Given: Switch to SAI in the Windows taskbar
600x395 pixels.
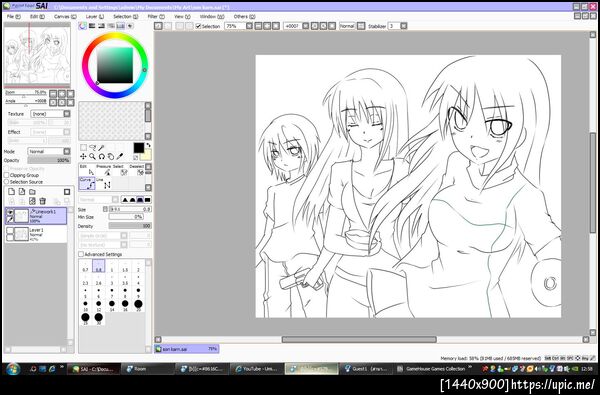Looking at the screenshot, I should tap(94, 369).
